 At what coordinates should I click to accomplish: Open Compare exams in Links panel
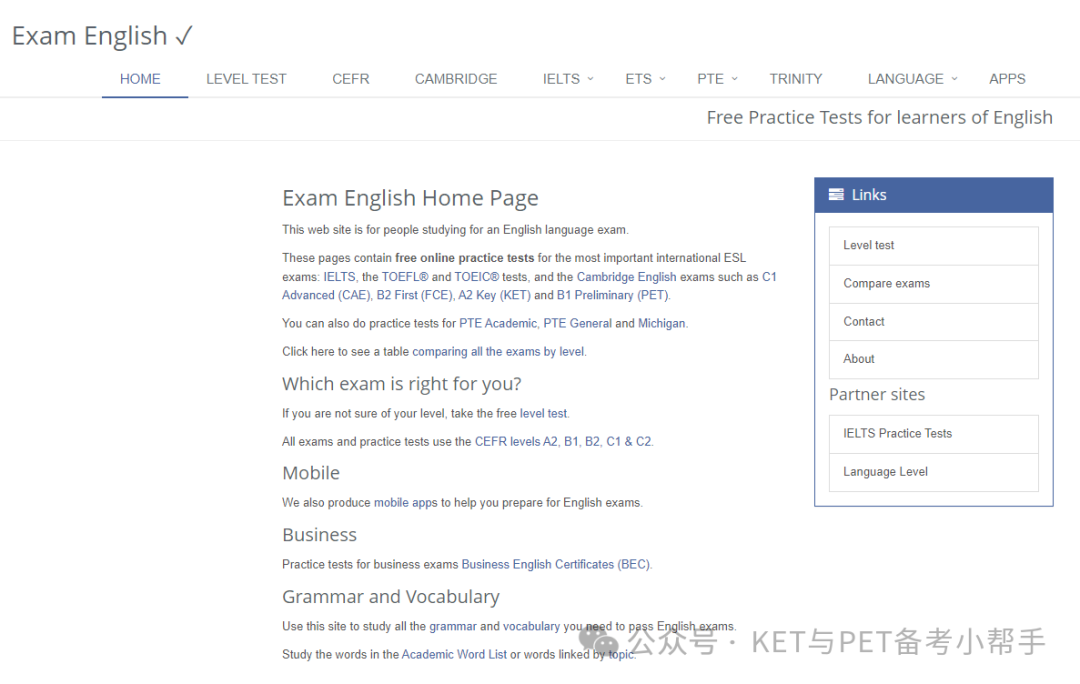point(933,284)
